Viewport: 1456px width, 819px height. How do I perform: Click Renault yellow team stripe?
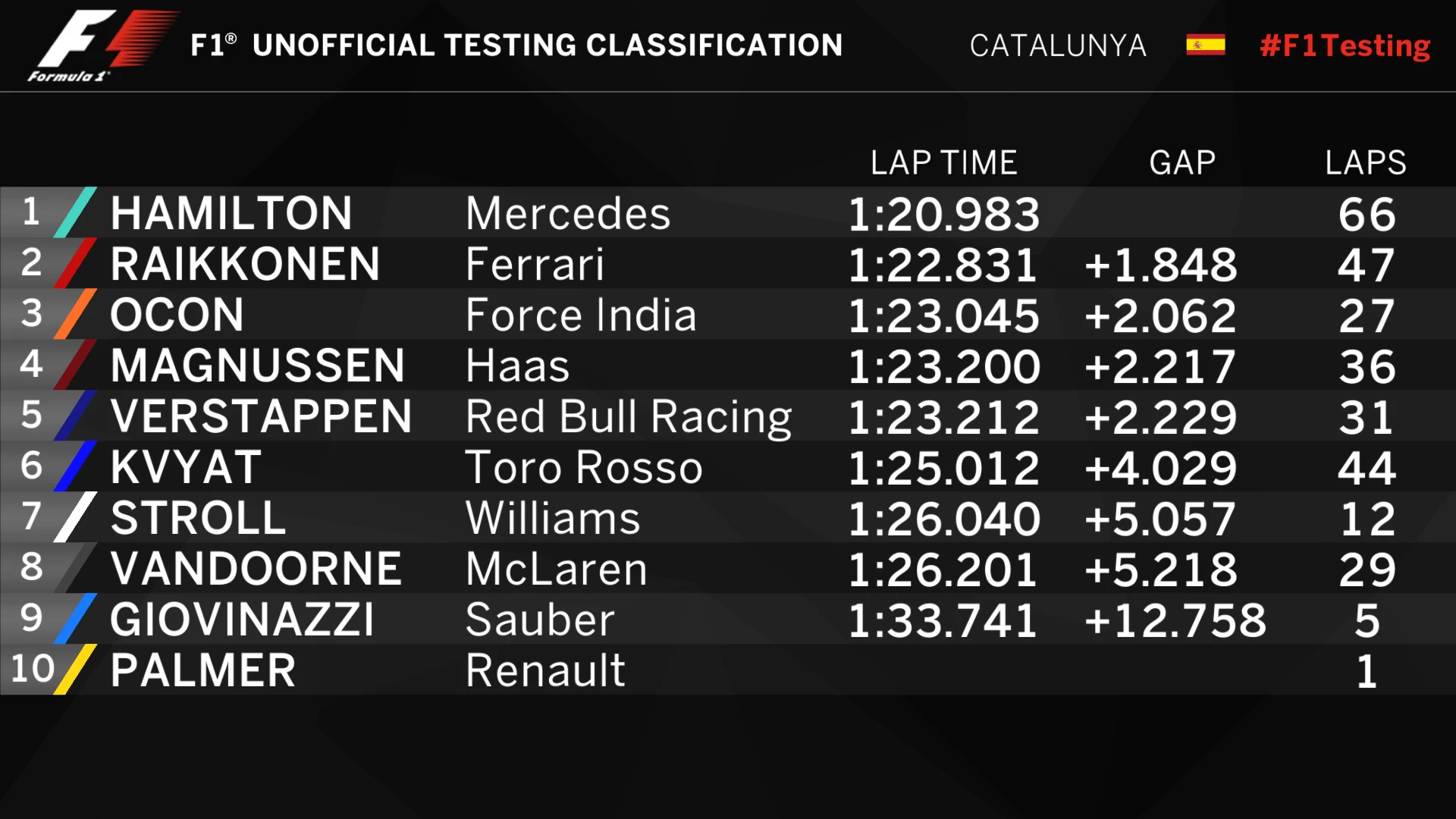click(76, 670)
